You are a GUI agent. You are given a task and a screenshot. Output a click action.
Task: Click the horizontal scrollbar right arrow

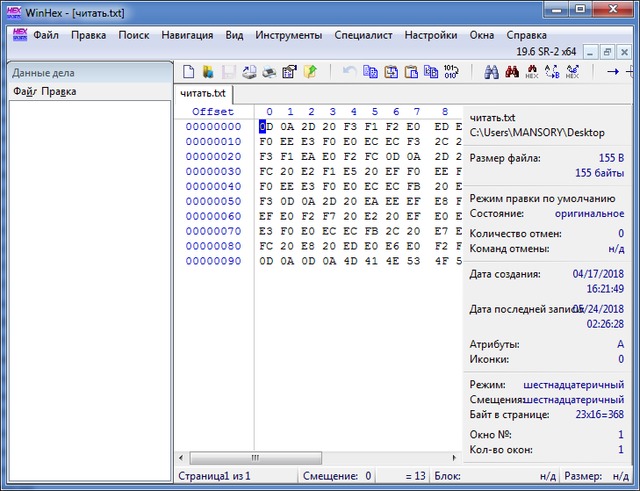456,457
